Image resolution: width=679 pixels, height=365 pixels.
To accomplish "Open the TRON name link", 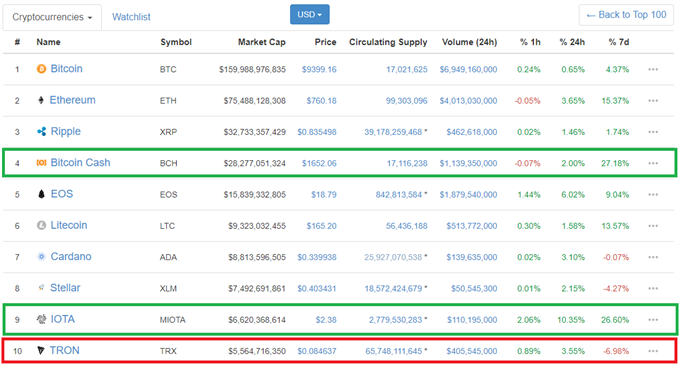I will tap(65, 350).
